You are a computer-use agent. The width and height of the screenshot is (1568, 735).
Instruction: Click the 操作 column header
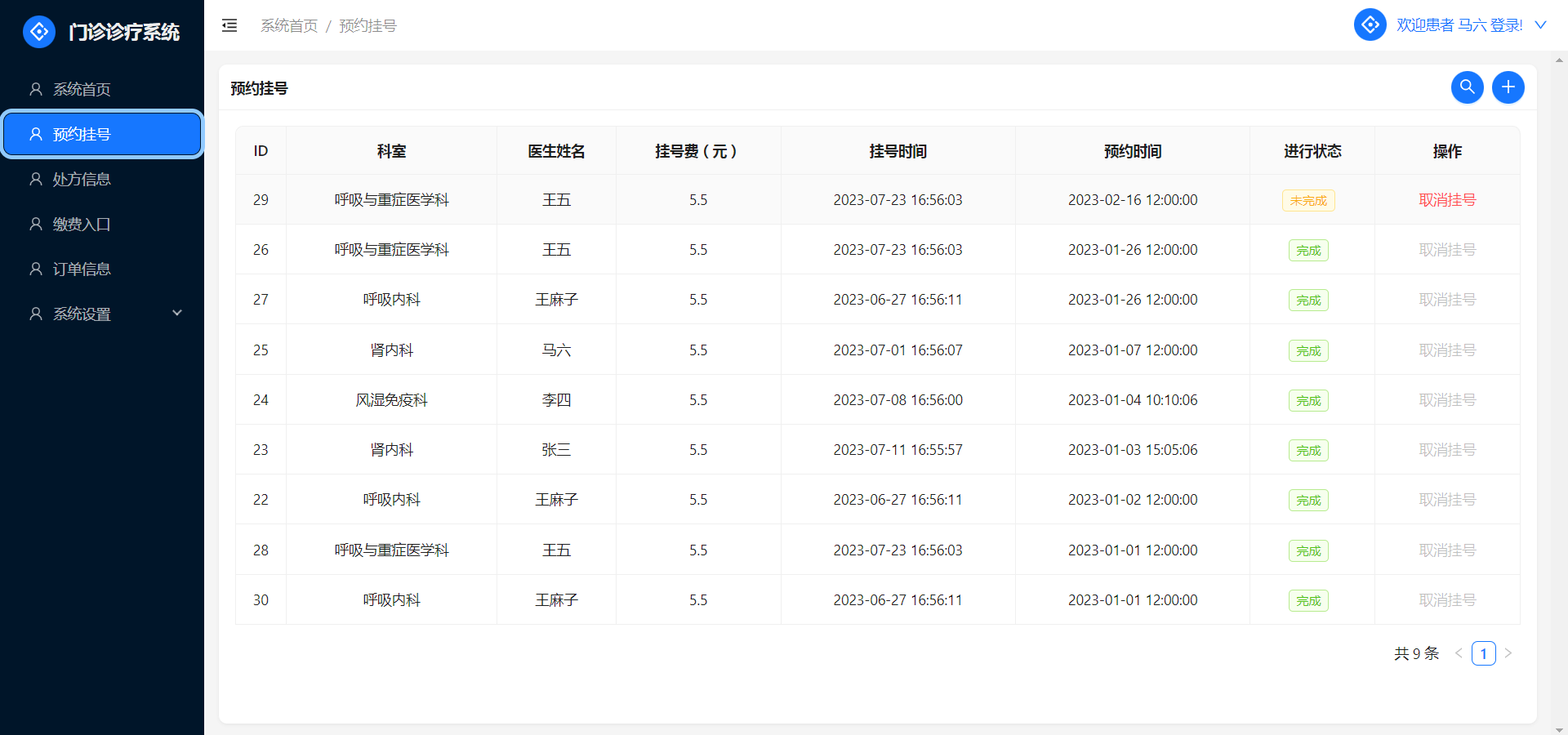(x=1447, y=151)
